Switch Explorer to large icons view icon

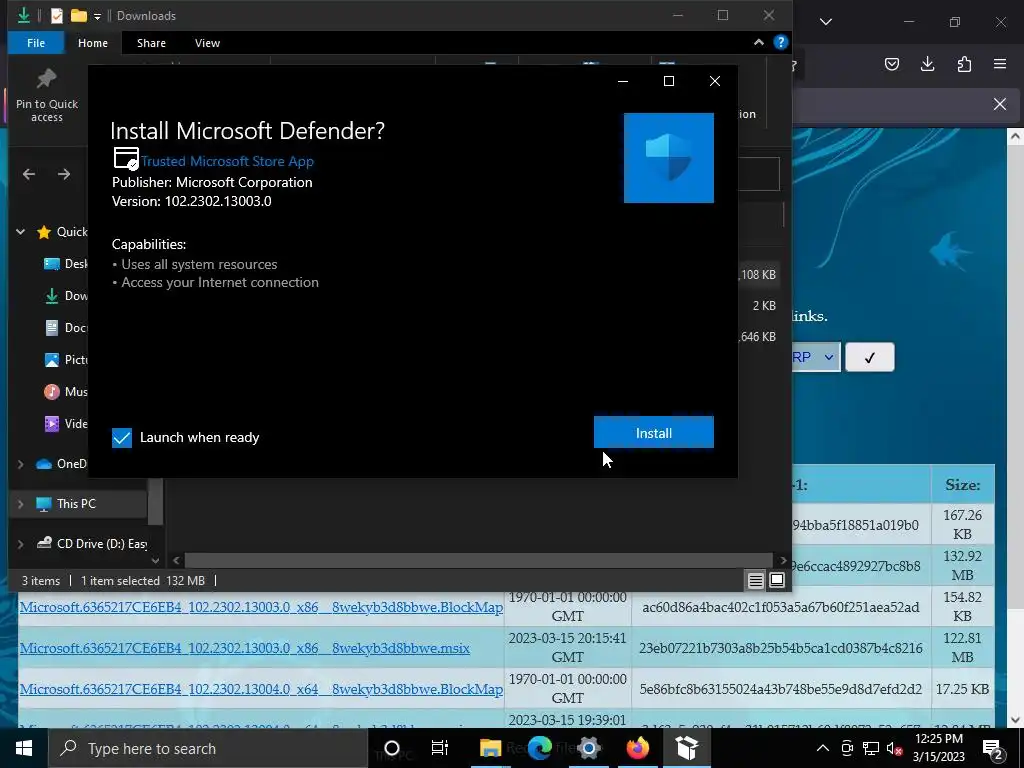point(776,580)
